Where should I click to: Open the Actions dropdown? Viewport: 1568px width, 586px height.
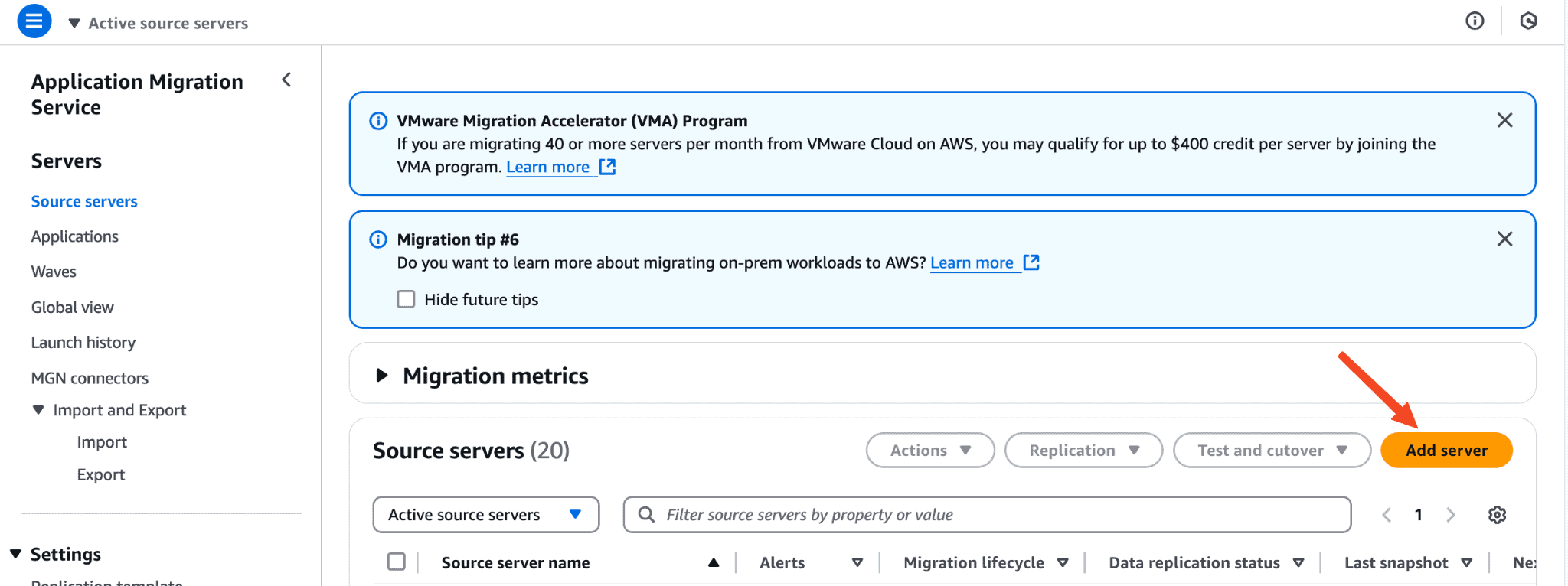(x=930, y=451)
